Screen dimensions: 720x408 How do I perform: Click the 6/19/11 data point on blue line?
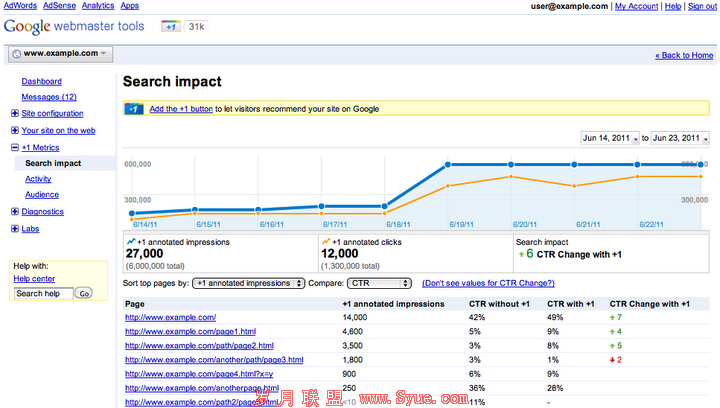point(448,164)
